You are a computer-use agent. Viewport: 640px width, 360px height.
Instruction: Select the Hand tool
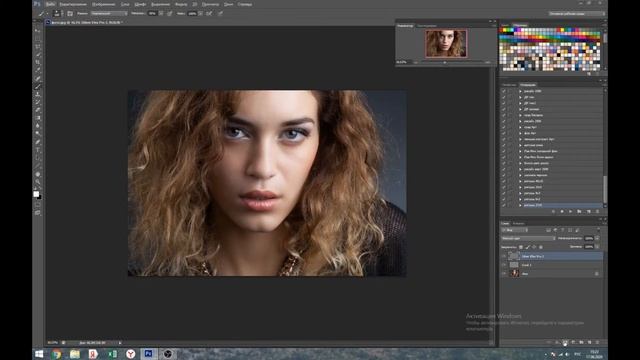click(38, 174)
